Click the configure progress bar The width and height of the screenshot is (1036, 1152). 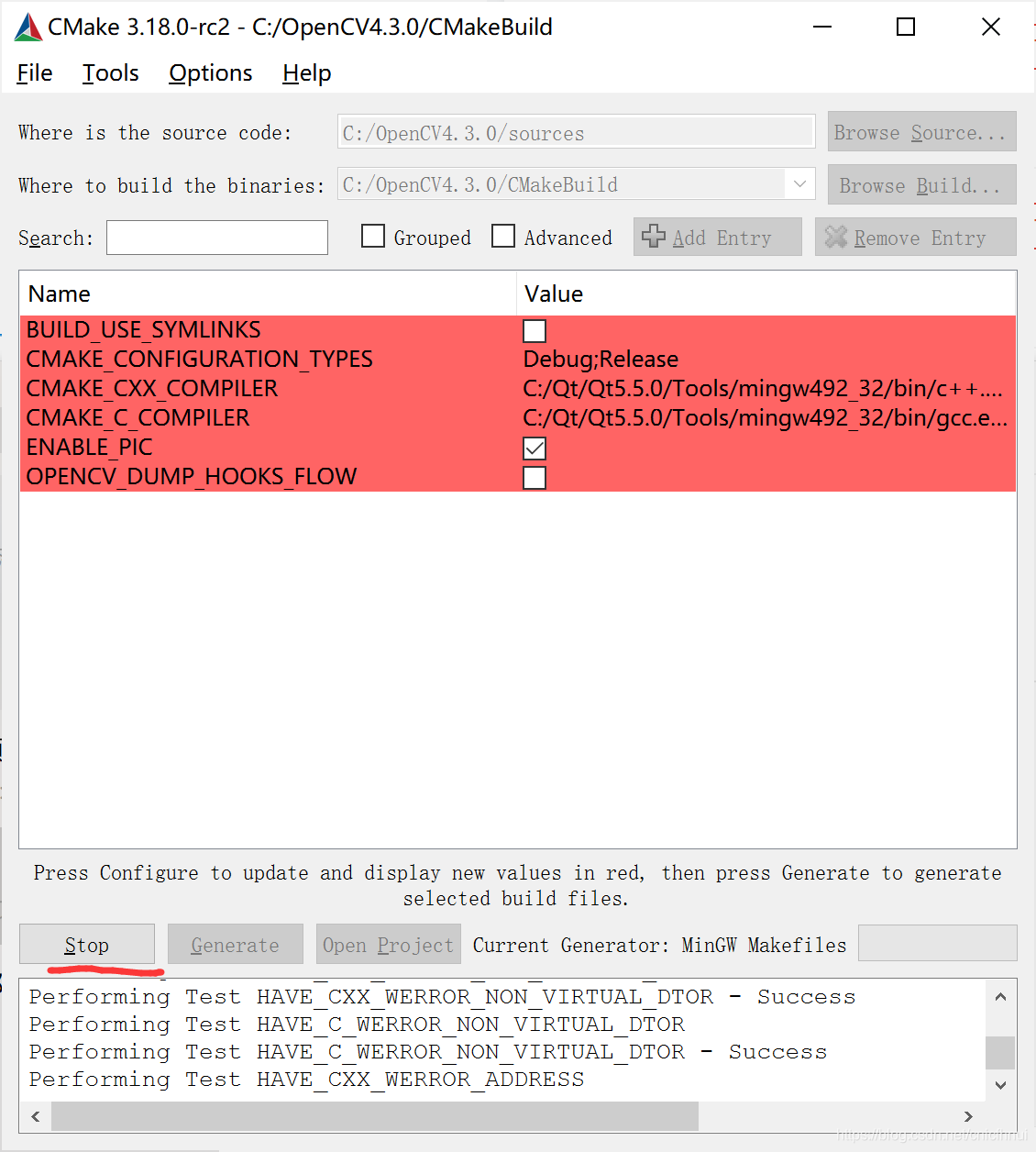tap(937, 943)
